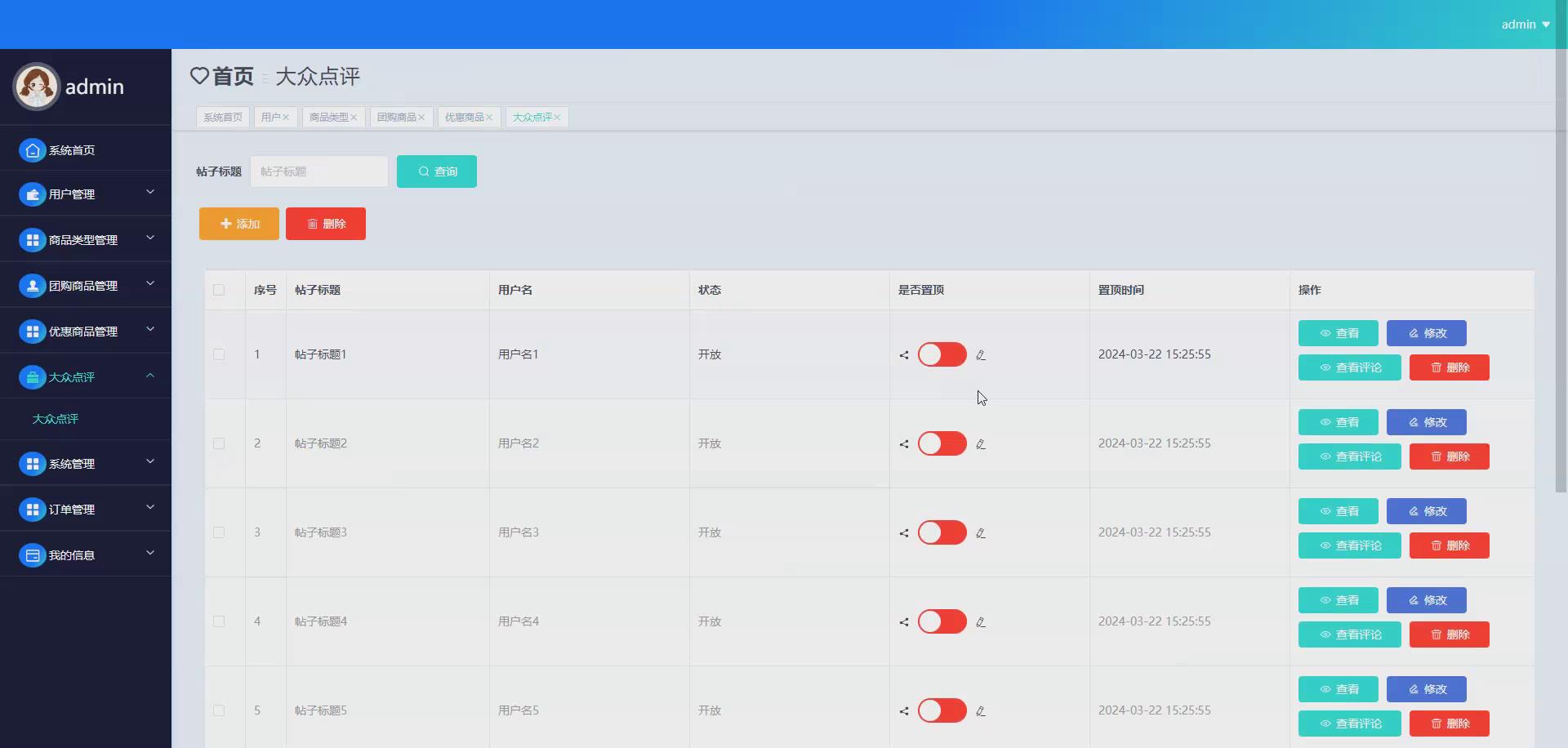Click 查看评论 button for 帖子标题3
Screen dimensions: 1568x748
coord(1350,545)
